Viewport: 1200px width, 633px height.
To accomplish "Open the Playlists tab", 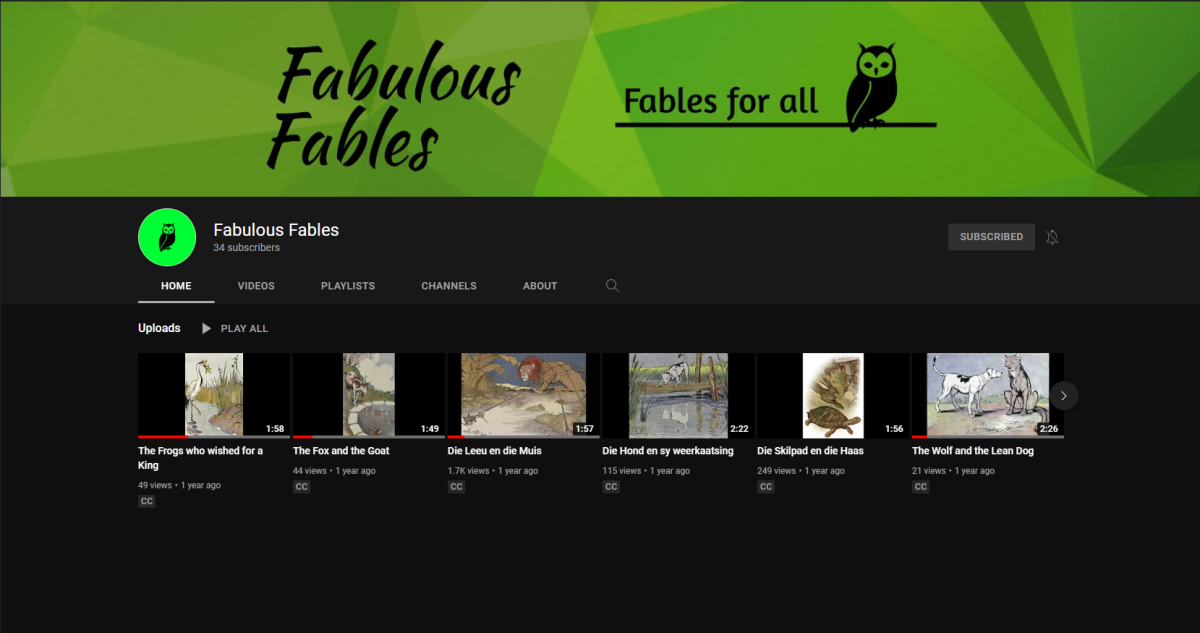I will click(x=348, y=286).
